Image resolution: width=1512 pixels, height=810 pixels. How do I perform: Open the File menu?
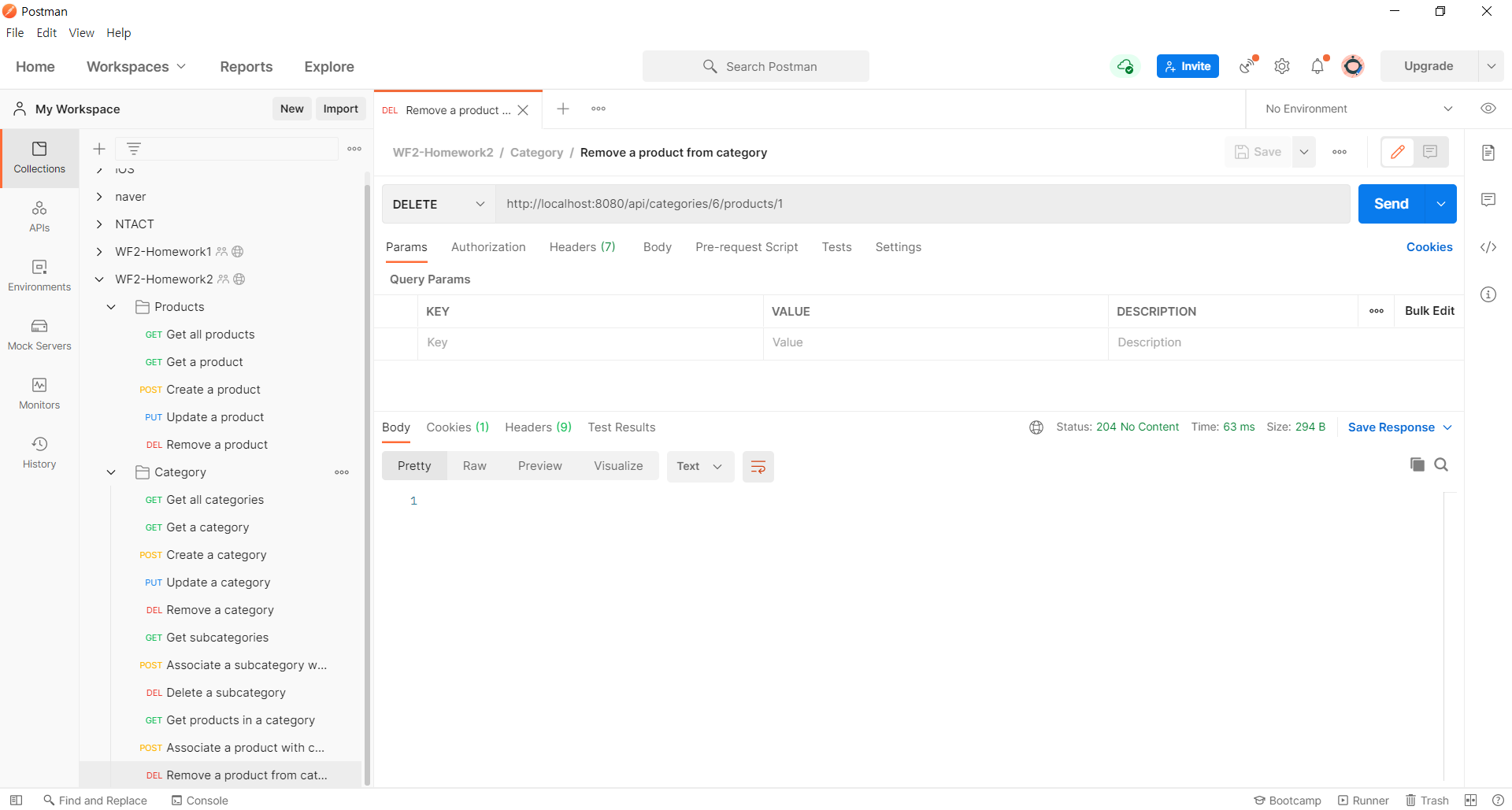pyautogui.click(x=15, y=33)
